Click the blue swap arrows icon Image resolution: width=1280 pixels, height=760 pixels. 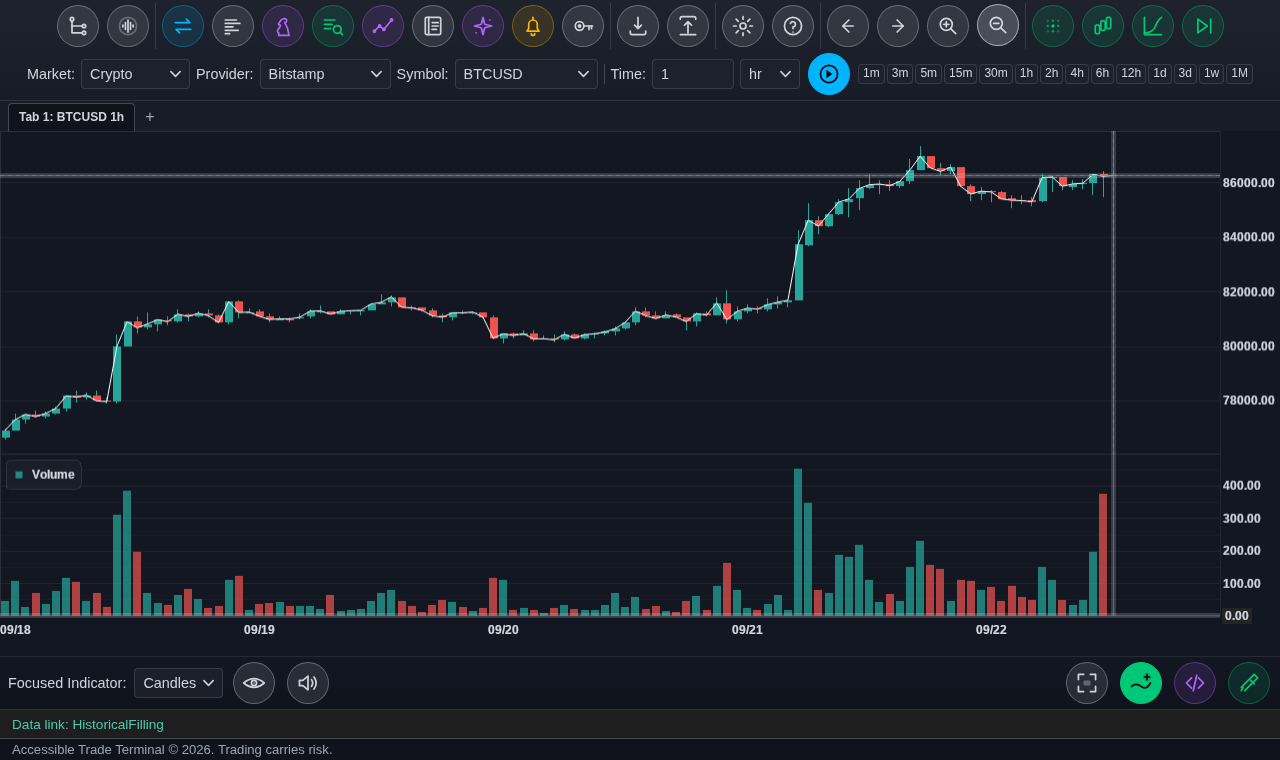coord(183,26)
